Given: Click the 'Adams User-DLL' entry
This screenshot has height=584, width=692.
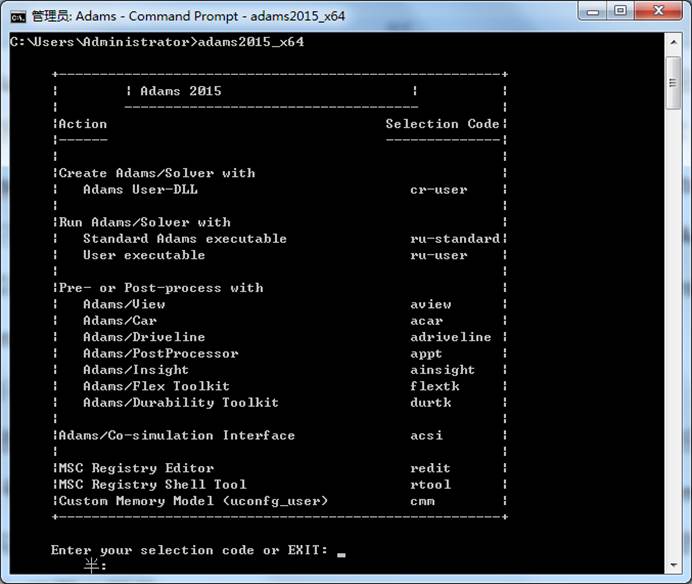Looking at the screenshot, I should (x=140, y=189).
